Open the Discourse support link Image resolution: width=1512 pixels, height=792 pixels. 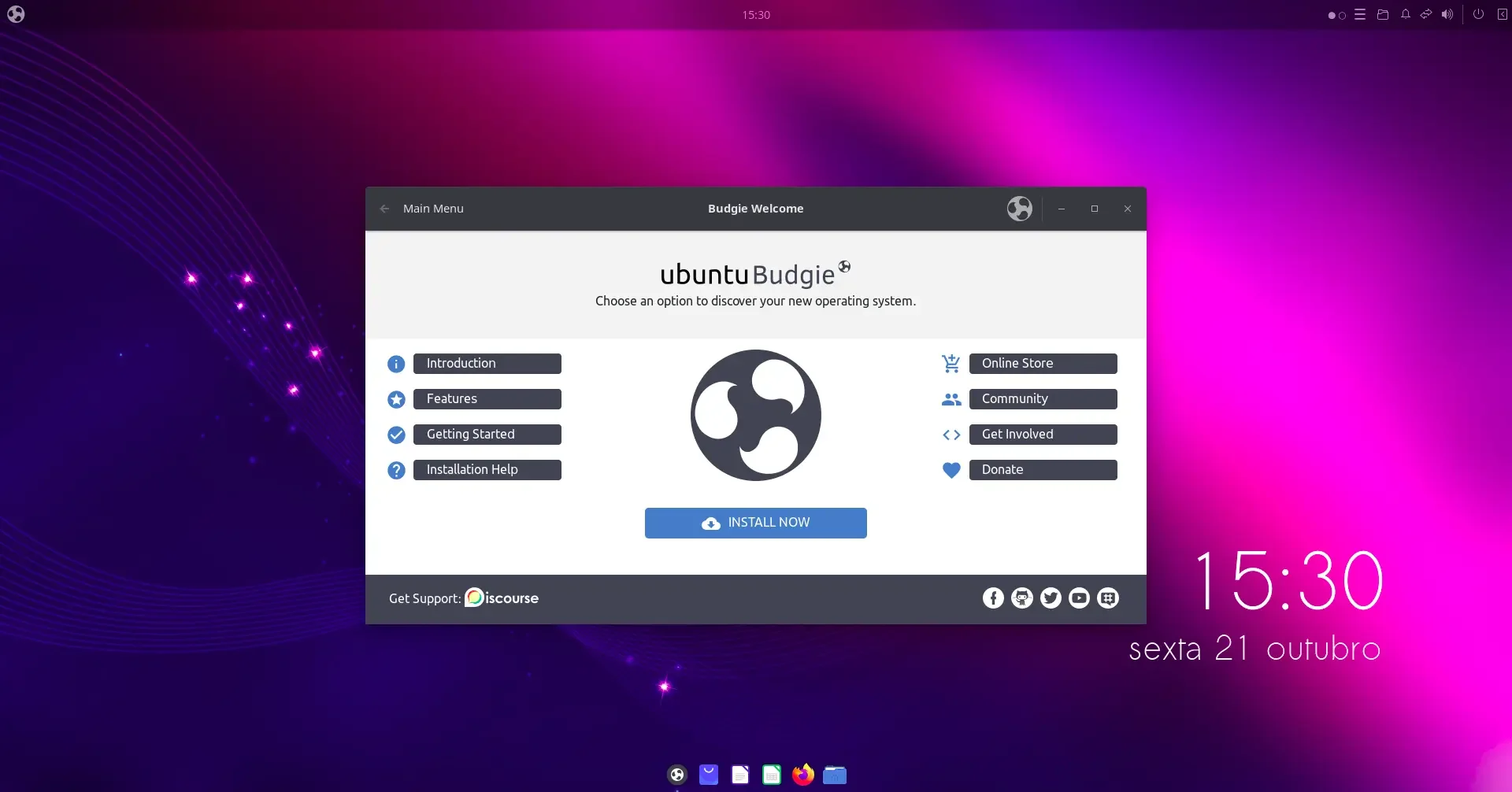(x=502, y=598)
